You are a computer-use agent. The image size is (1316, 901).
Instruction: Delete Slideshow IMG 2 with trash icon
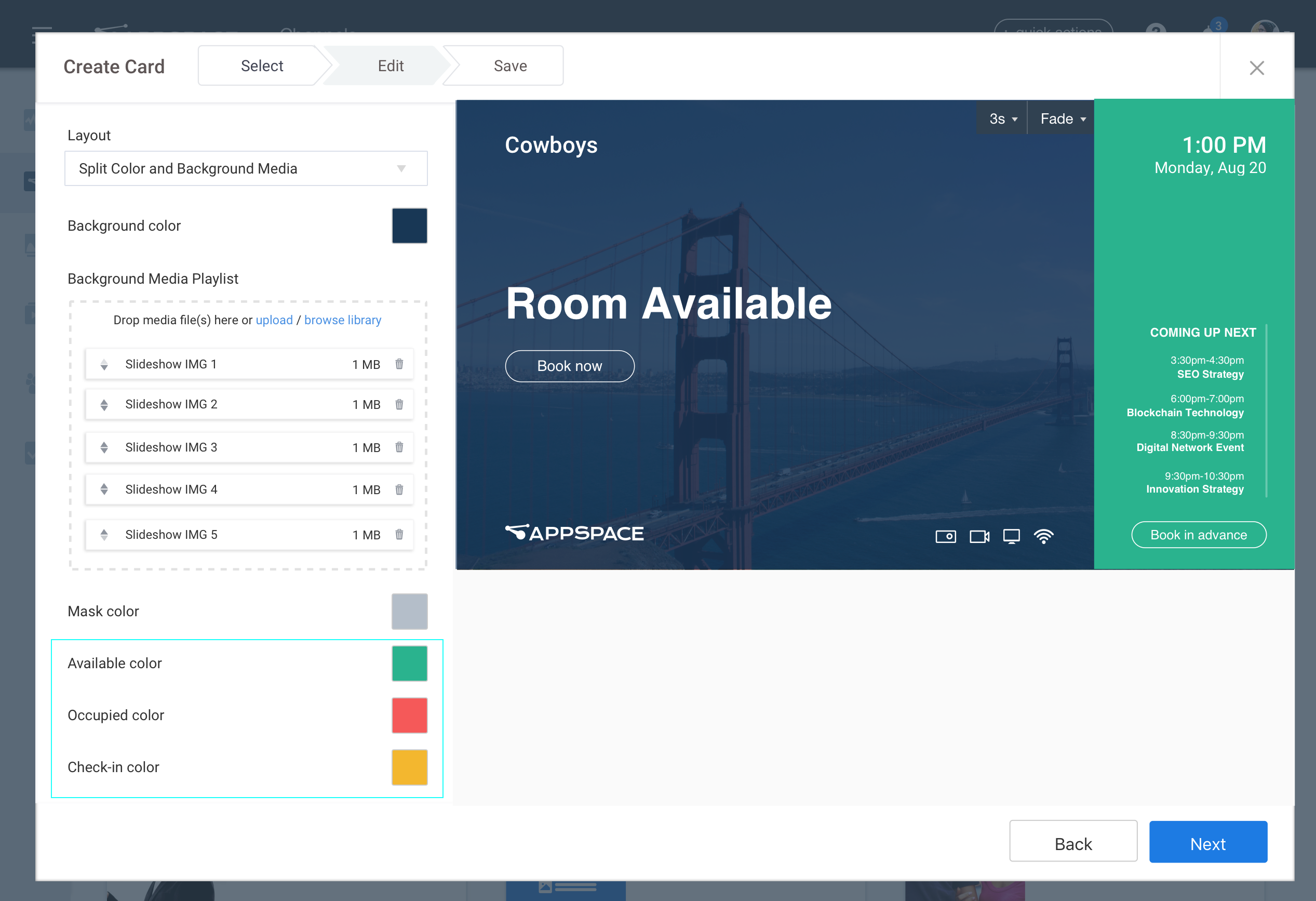pyautogui.click(x=399, y=404)
